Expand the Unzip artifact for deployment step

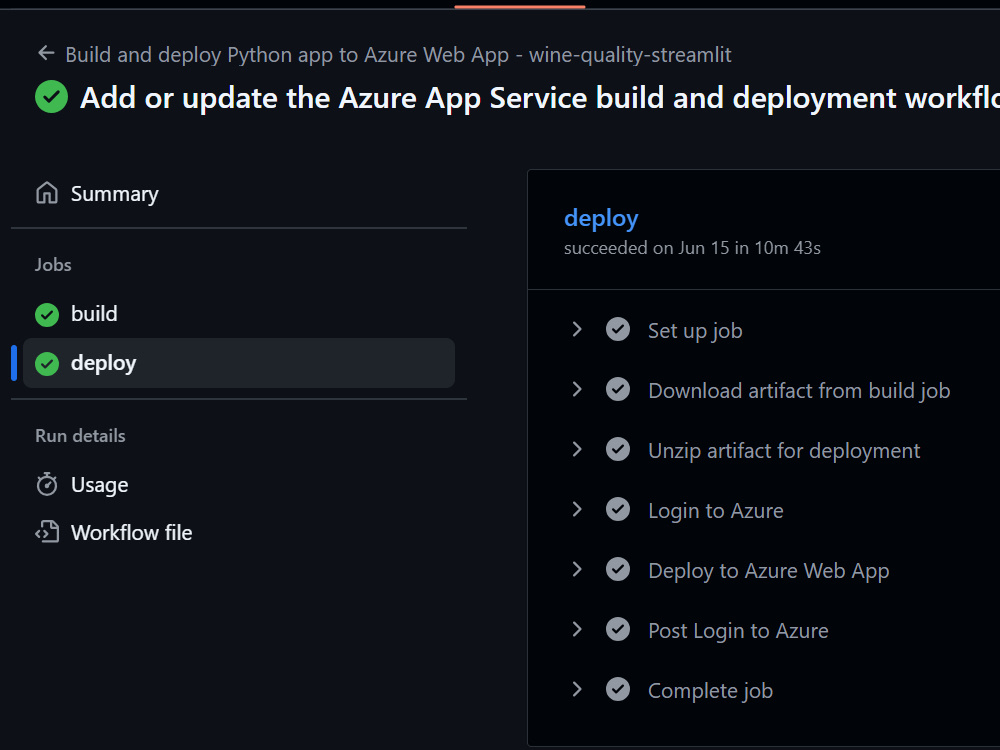(577, 450)
